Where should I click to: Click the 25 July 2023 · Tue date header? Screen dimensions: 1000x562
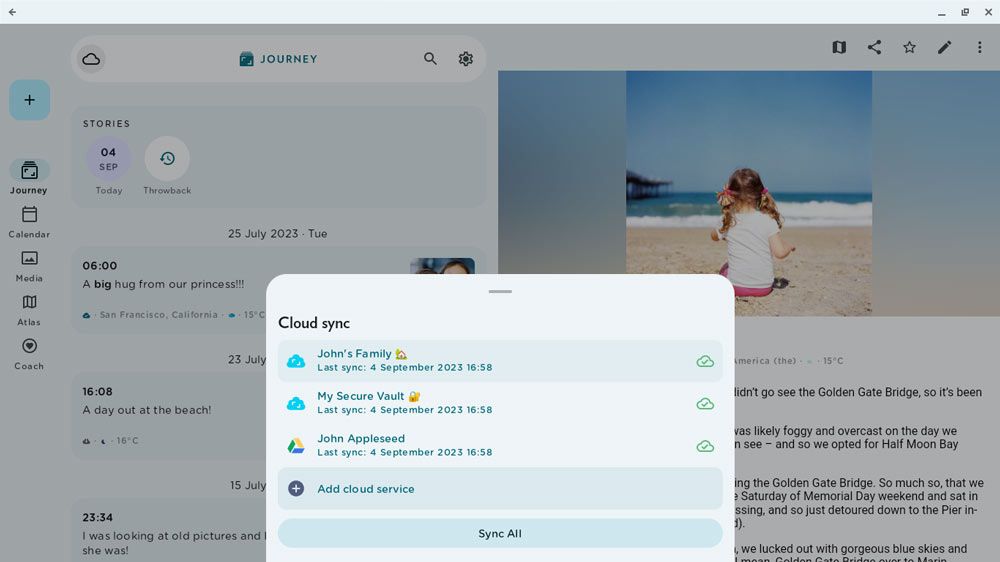coord(278,233)
